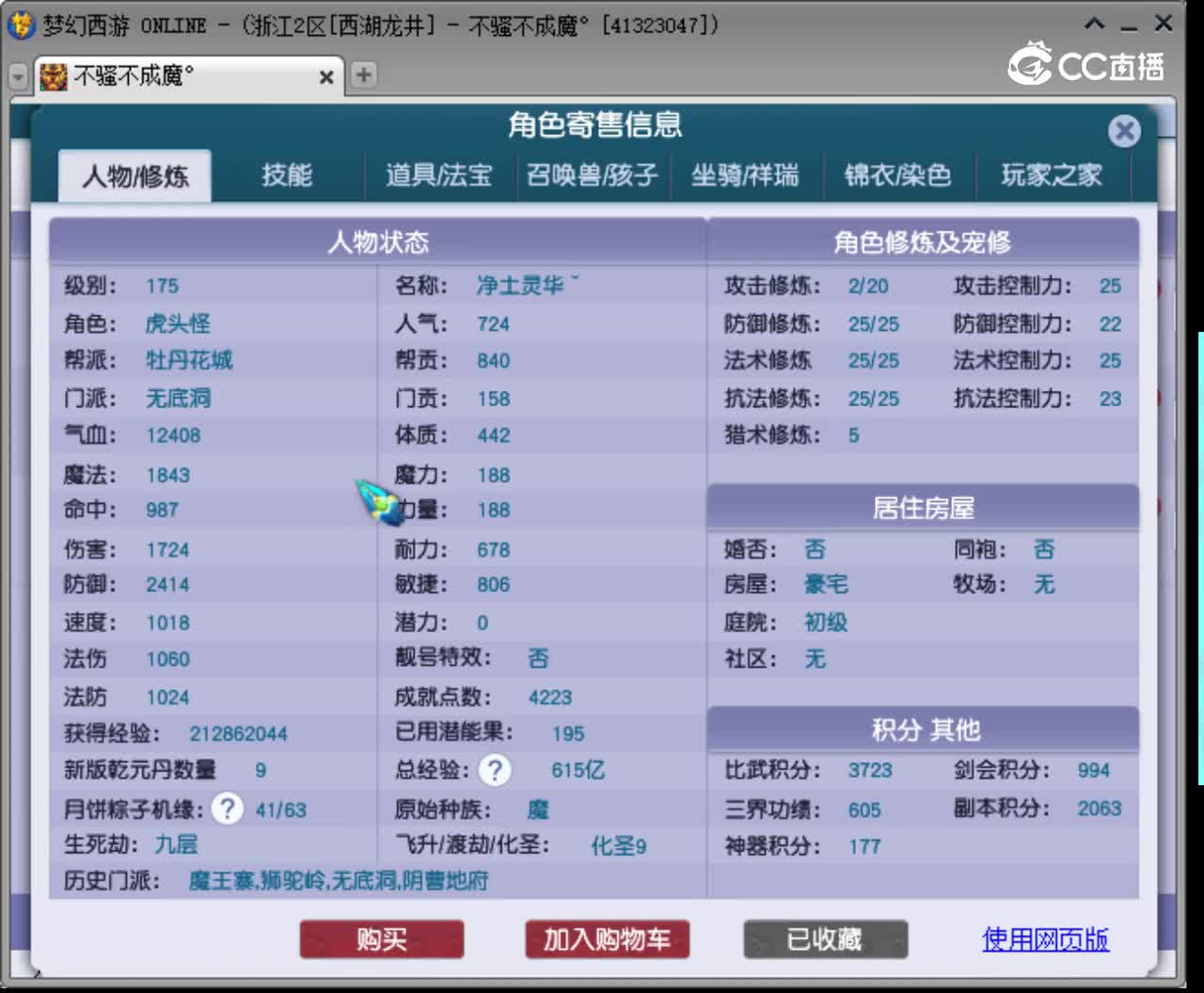This screenshot has height=993, width=1204.
Task: Click the 人物状态 section header
Action: [x=378, y=243]
